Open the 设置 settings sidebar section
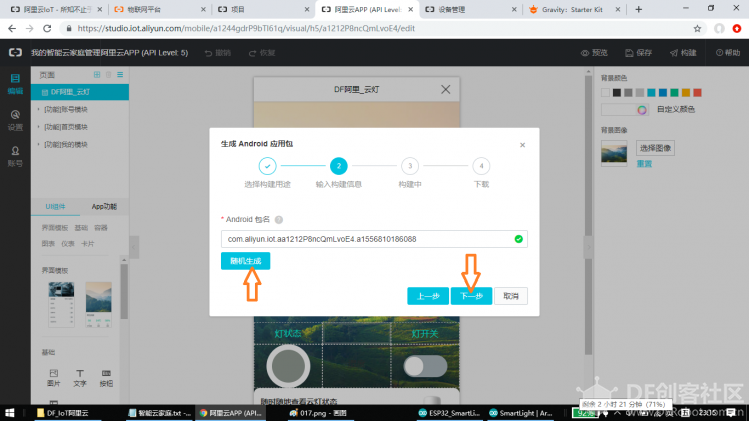 click(x=15, y=120)
